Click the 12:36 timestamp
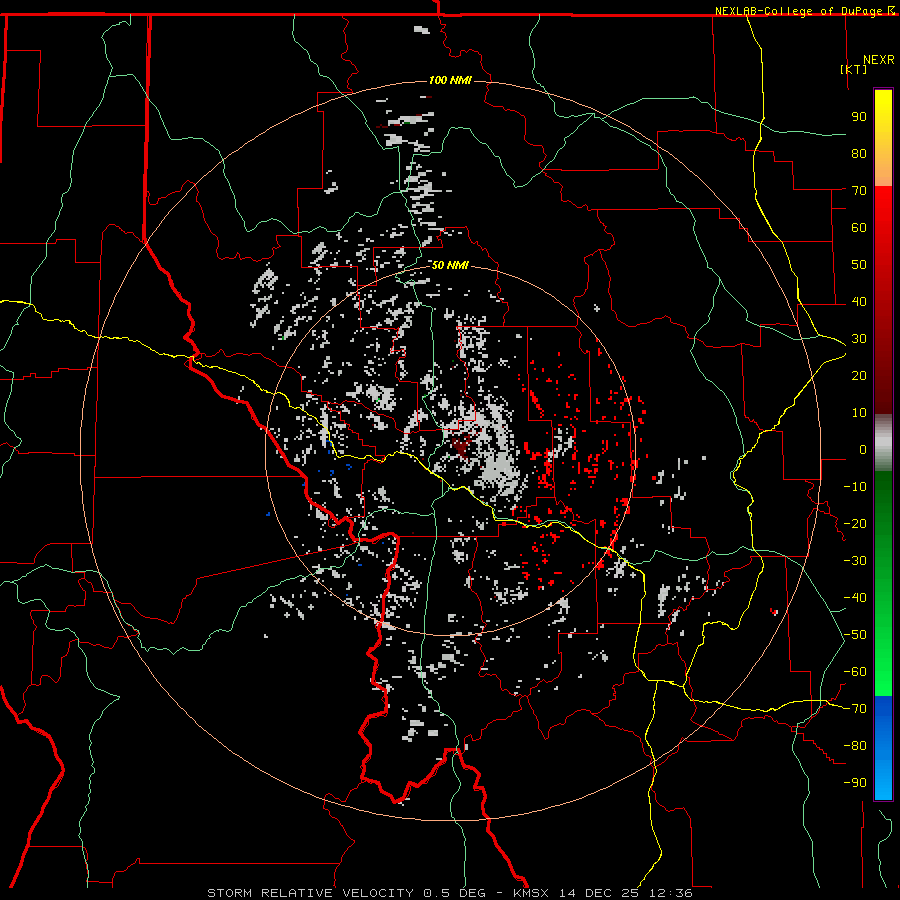This screenshot has height=900, width=900. (x=670, y=893)
